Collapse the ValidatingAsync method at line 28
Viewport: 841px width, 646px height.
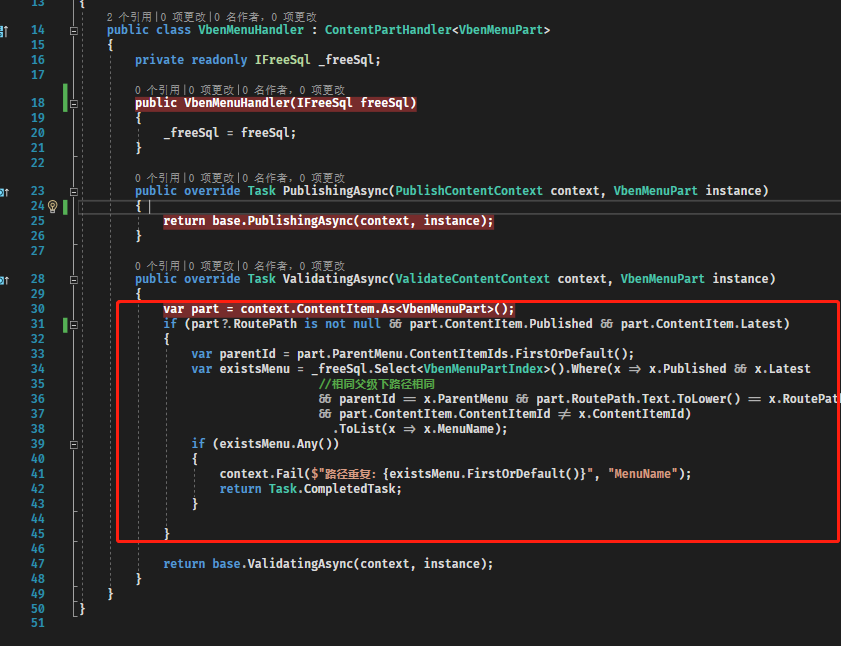[74, 280]
